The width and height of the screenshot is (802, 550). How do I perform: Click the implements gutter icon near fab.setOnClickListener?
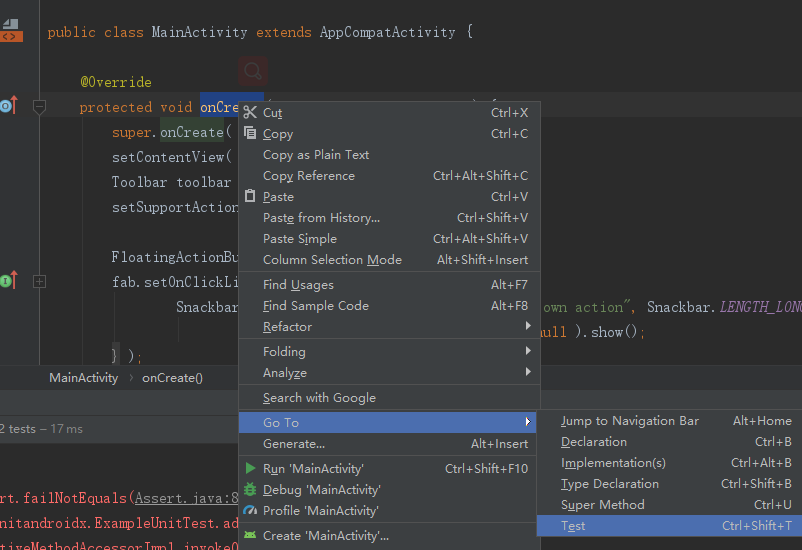(x=7, y=282)
